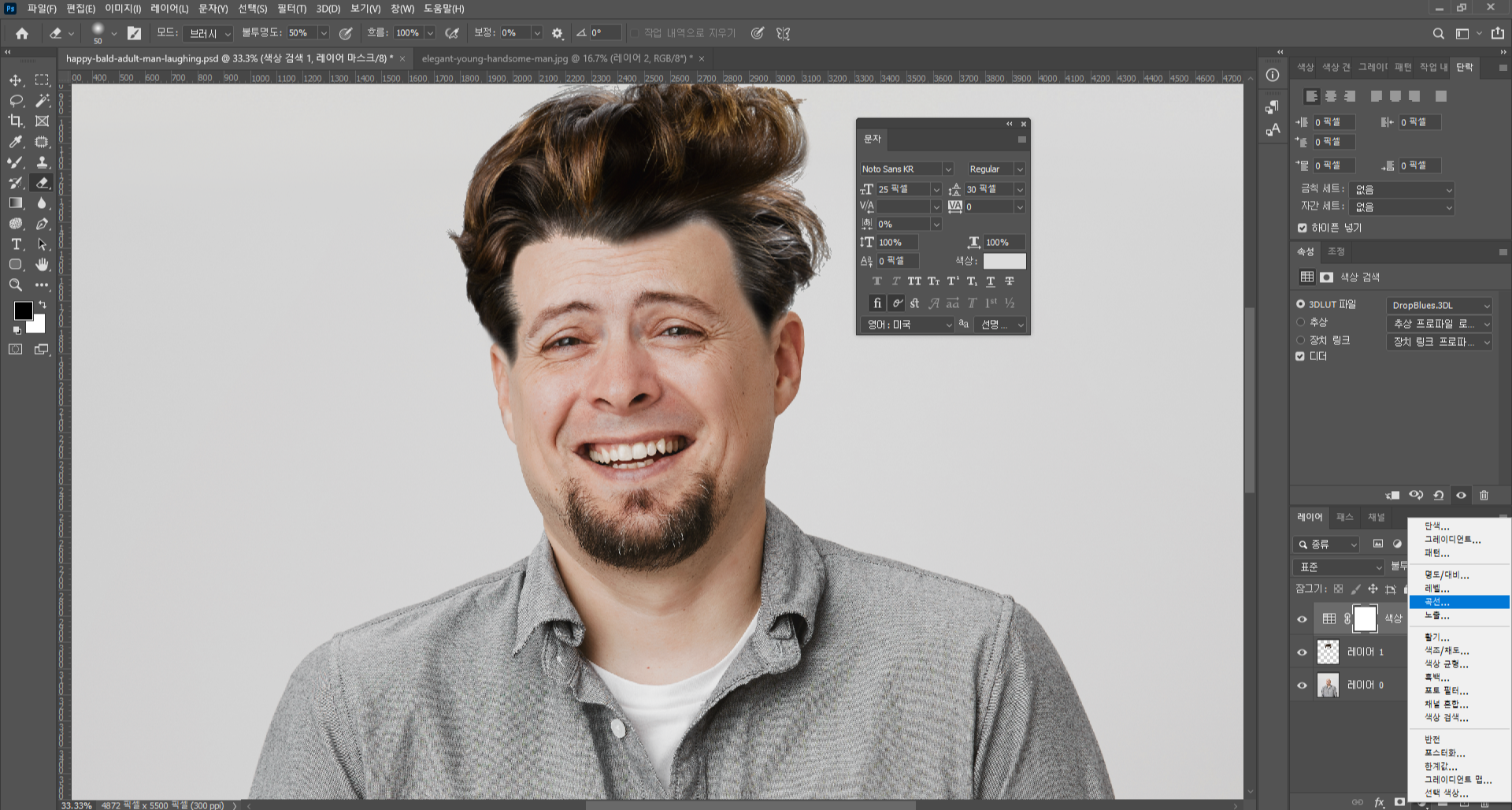Click the 색상 검색 layer mask thumbnail

(x=1365, y=619)
